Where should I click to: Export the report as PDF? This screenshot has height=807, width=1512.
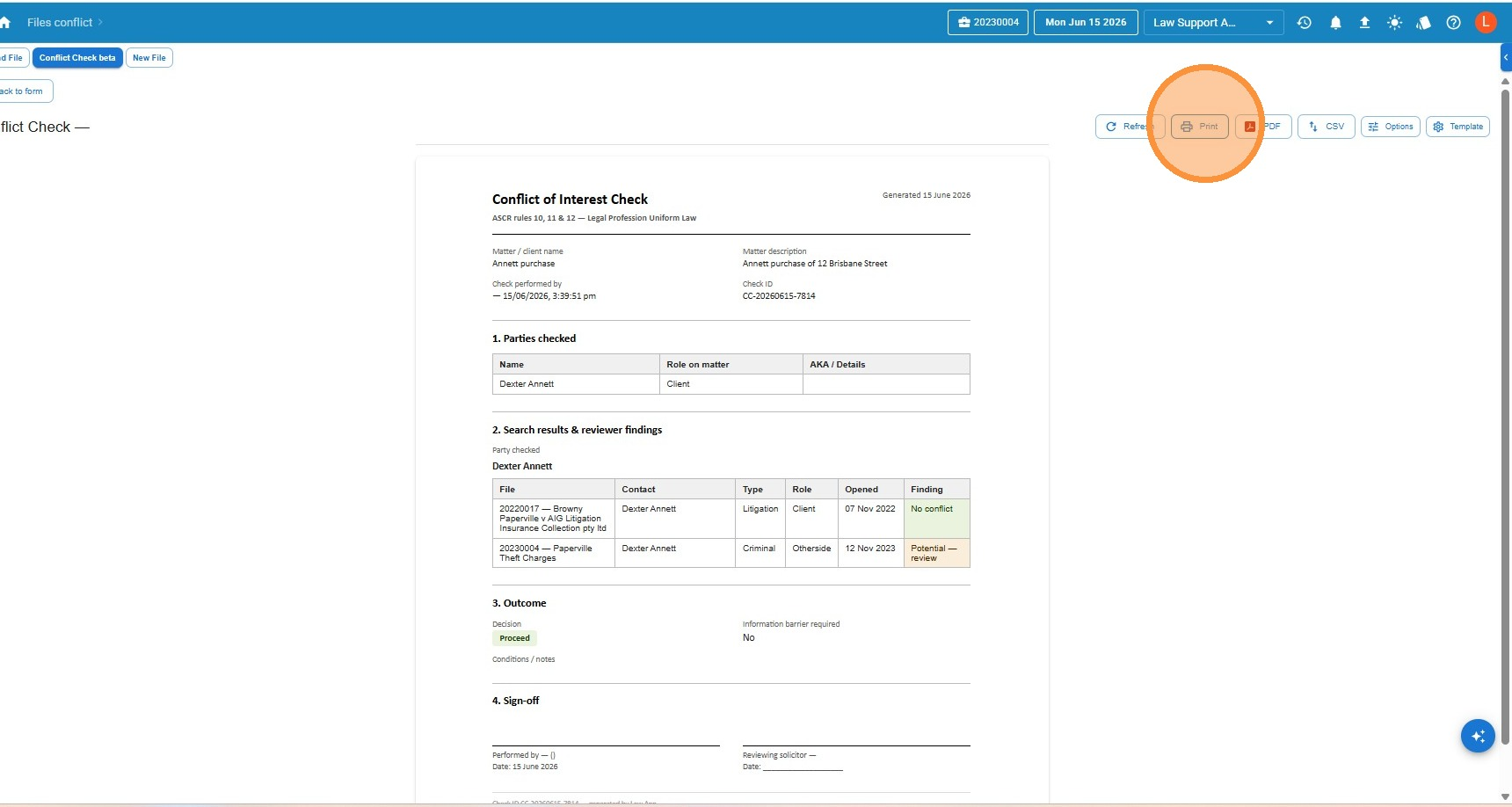[x=1263, y=127]
